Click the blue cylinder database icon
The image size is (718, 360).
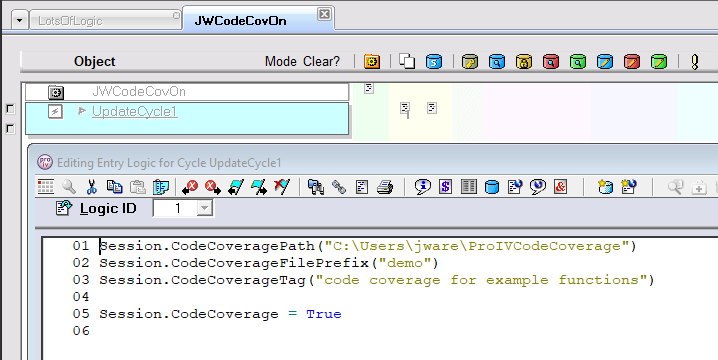tap(492, 187)
